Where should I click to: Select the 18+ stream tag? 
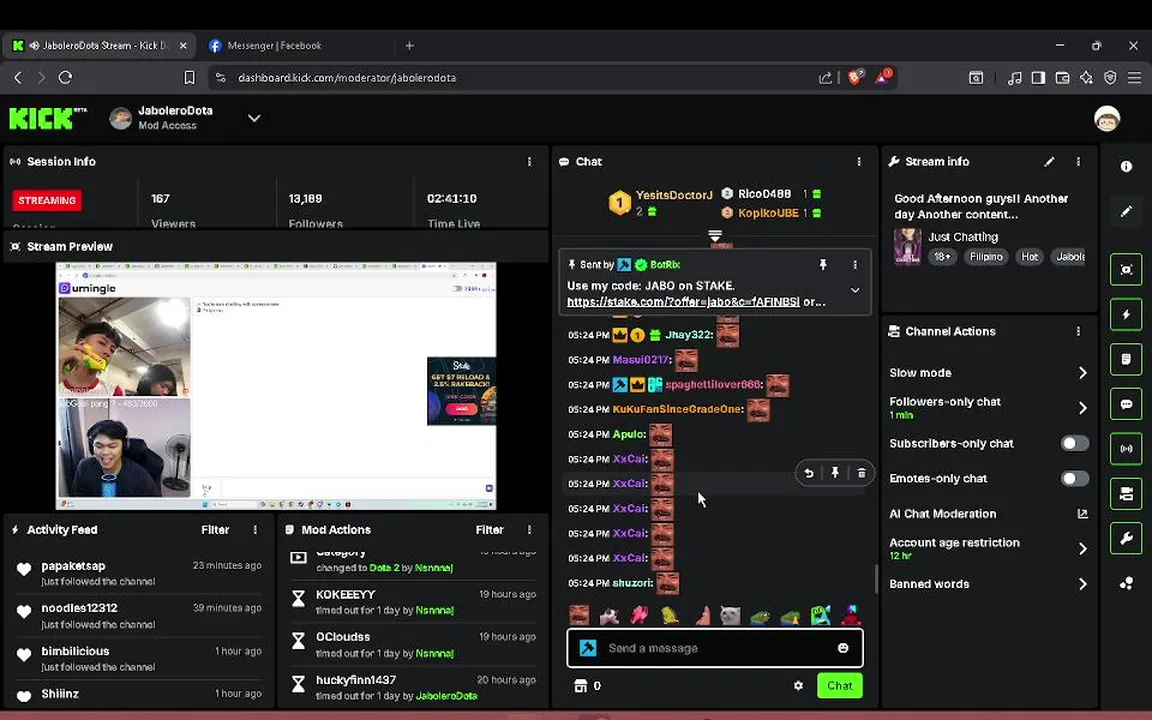point(942,256)
